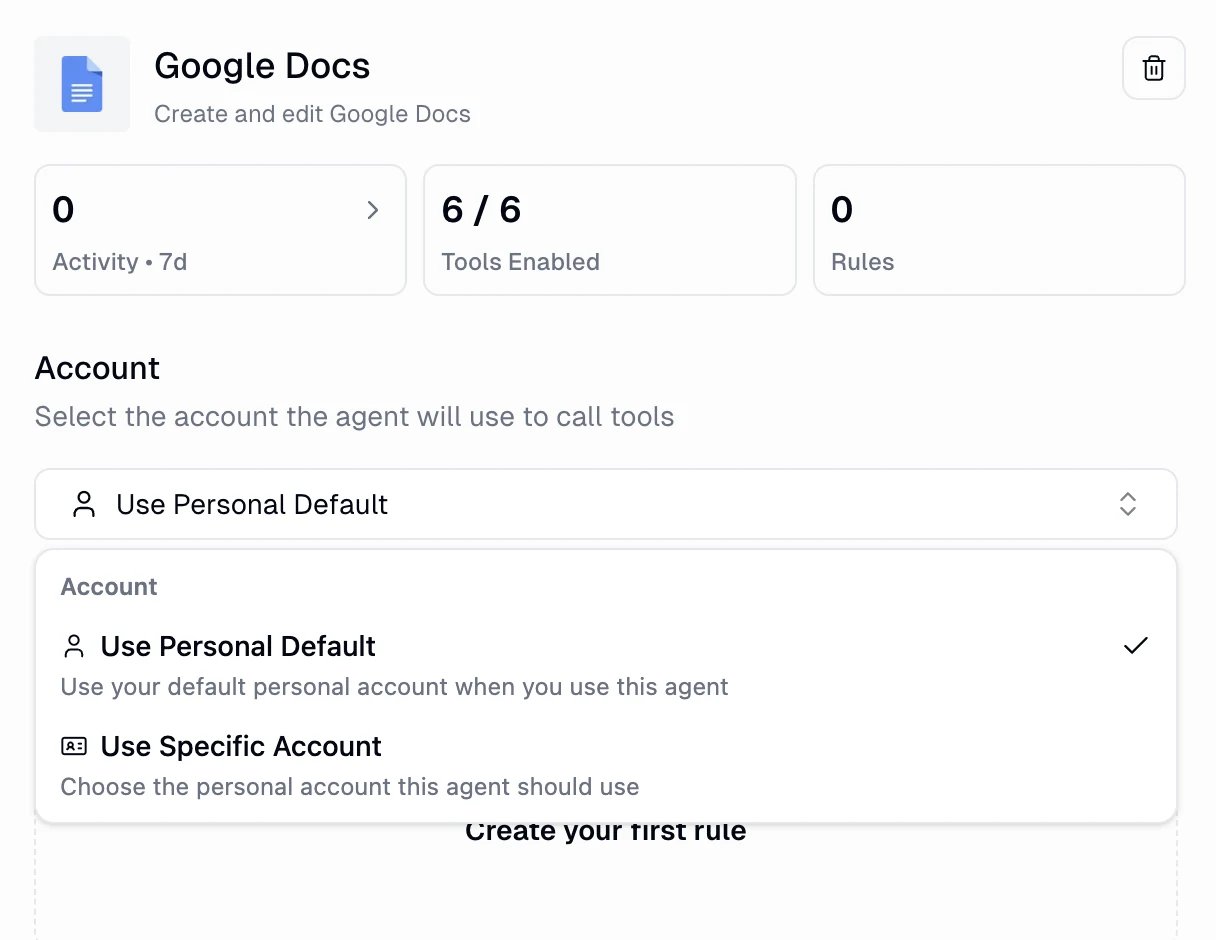Select Use Personal Default menu option
This screenshot has width=1216, height=940.
[606, 665]
